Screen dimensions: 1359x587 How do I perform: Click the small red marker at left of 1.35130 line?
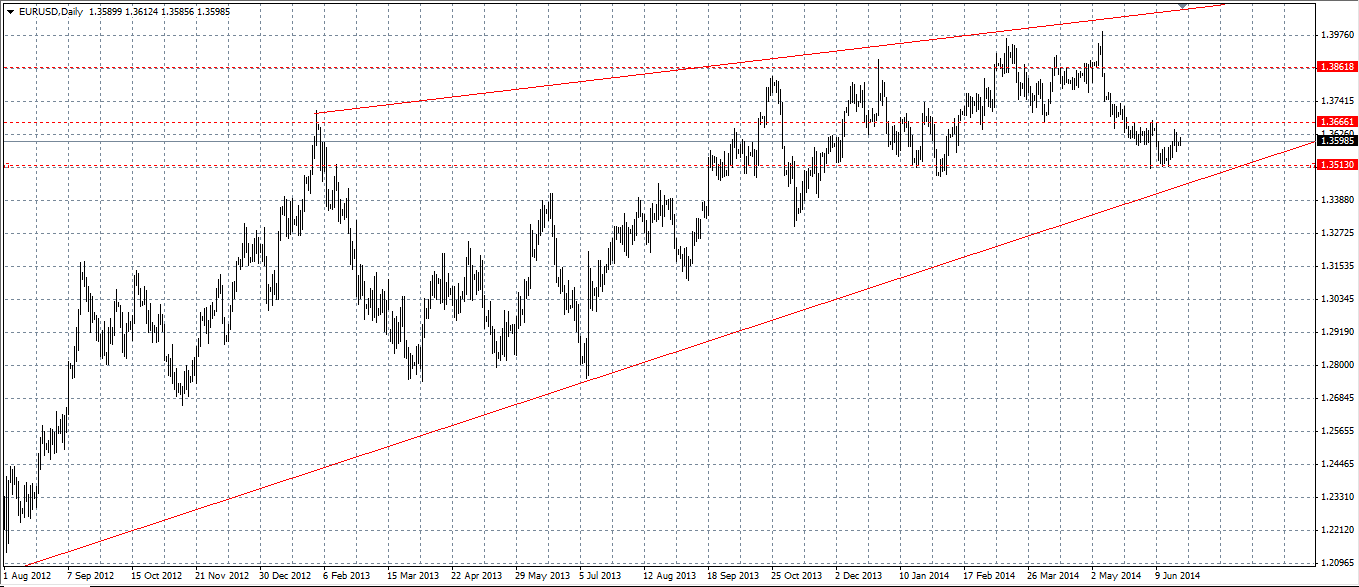click(x=8, y=165)
